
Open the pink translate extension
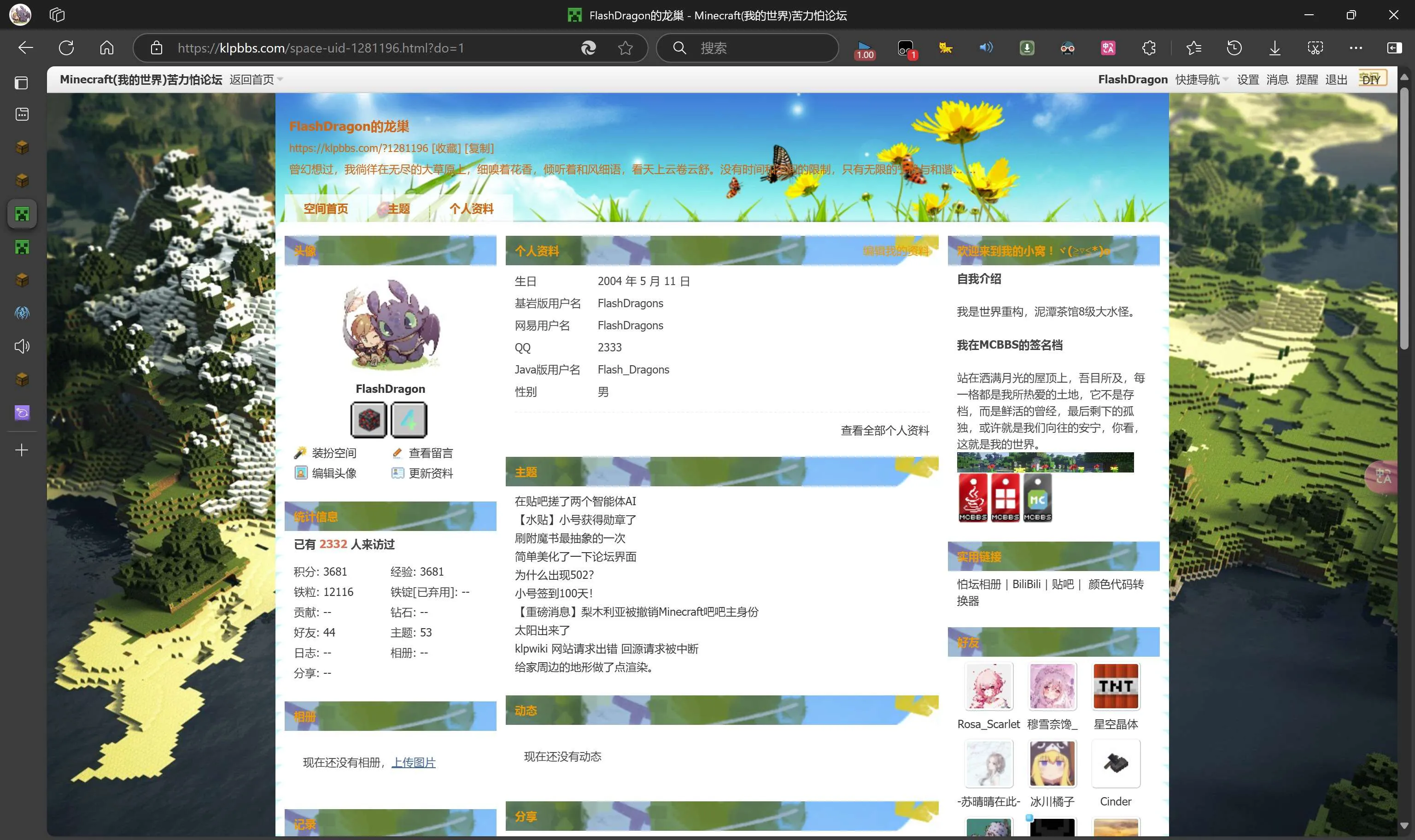tap(1108, 48)
